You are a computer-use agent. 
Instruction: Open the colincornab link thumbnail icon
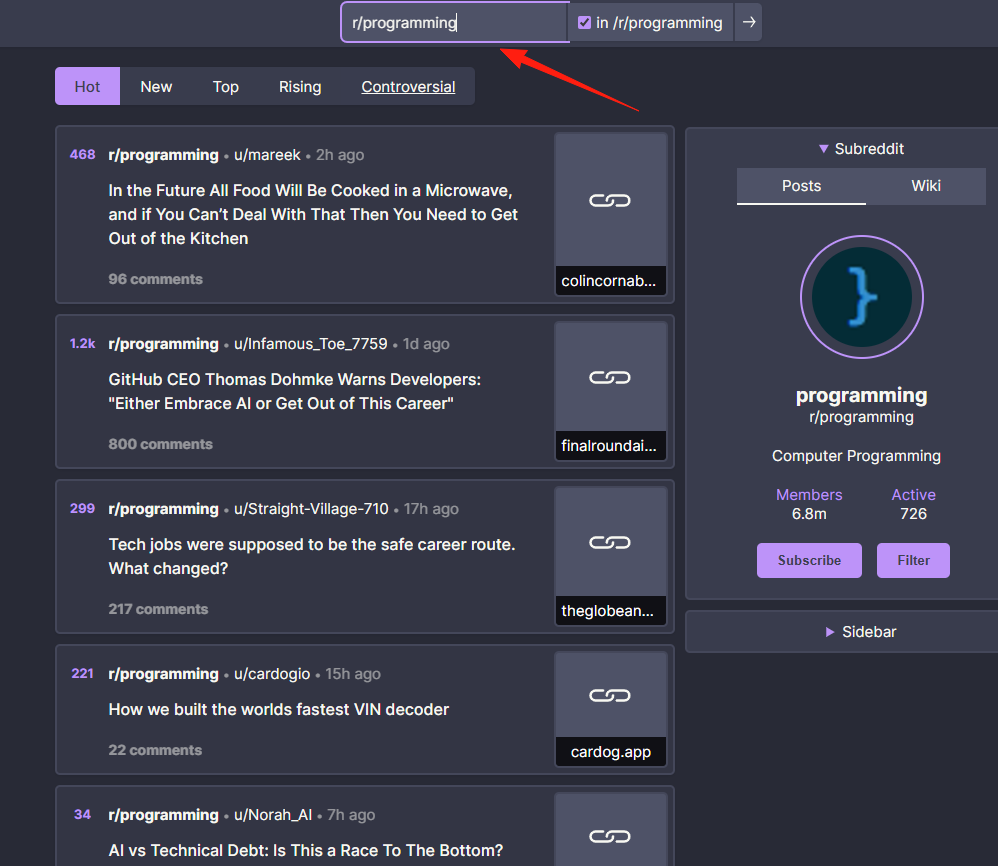610,200
